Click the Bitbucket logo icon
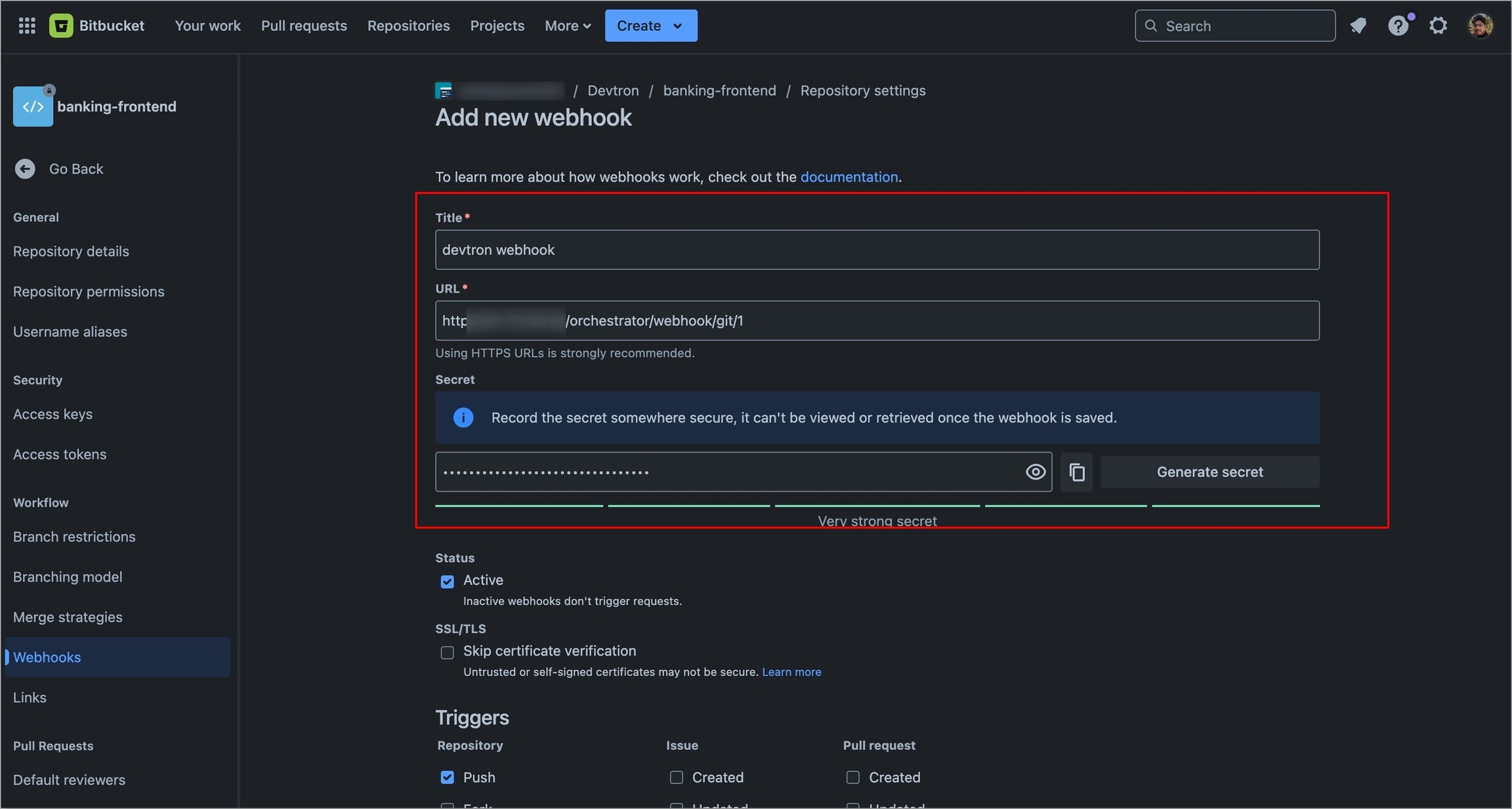Image resolution: width=1512 pixels, height=809 pixels. tap(61, 26)
